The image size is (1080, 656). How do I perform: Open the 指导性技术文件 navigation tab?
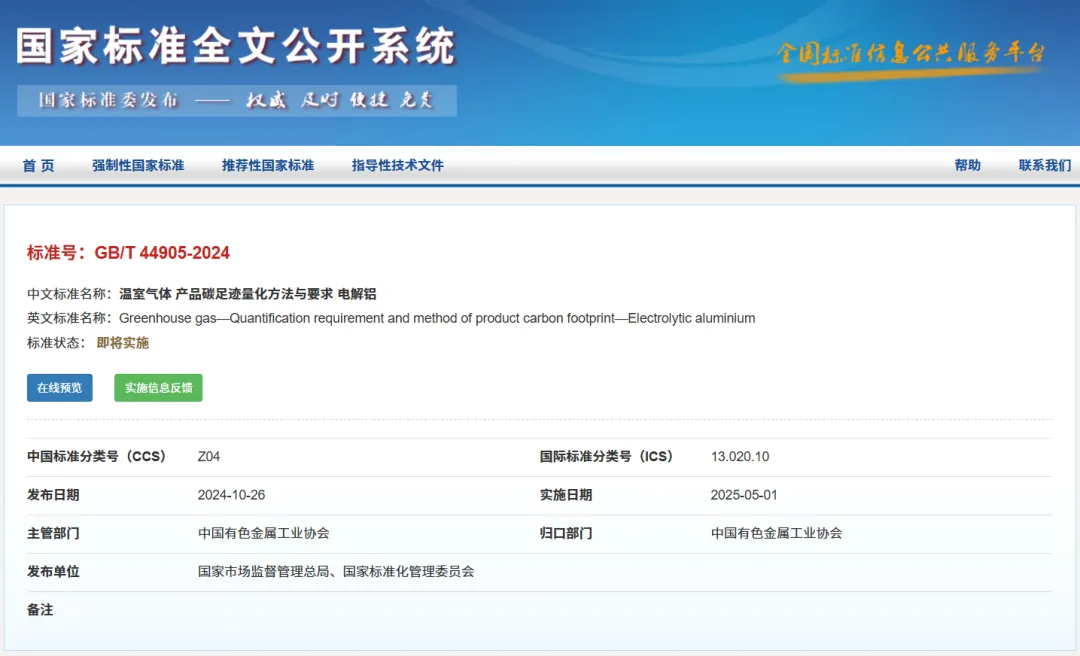[x=396, y=165]
